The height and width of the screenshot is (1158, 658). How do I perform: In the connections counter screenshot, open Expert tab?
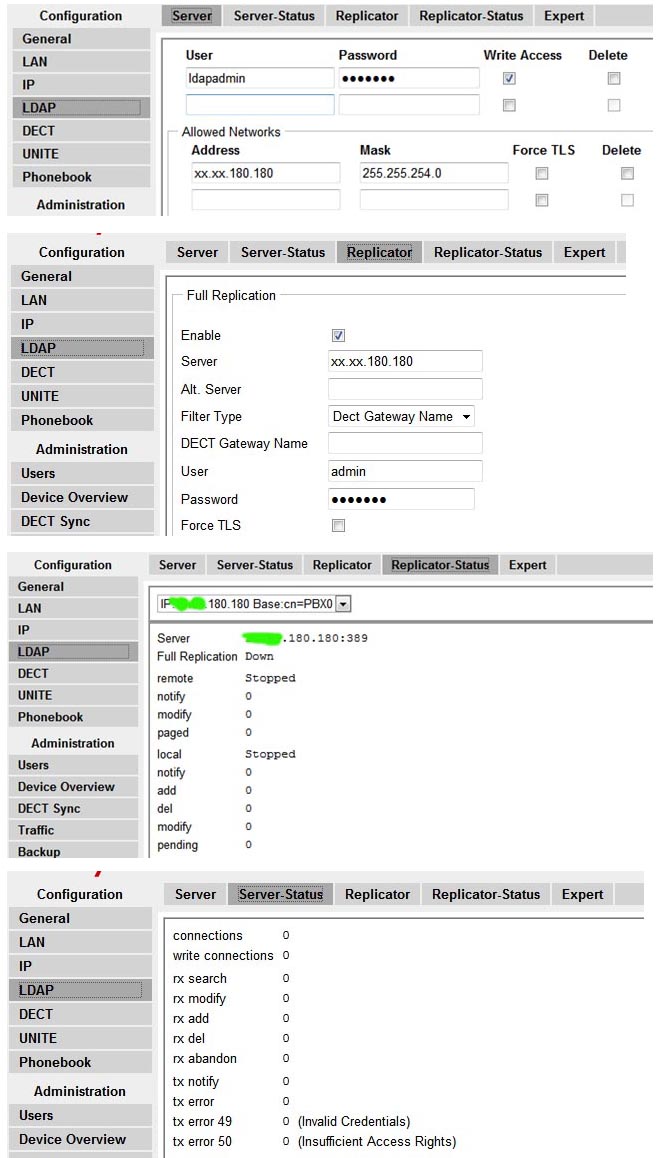(583, 894)
